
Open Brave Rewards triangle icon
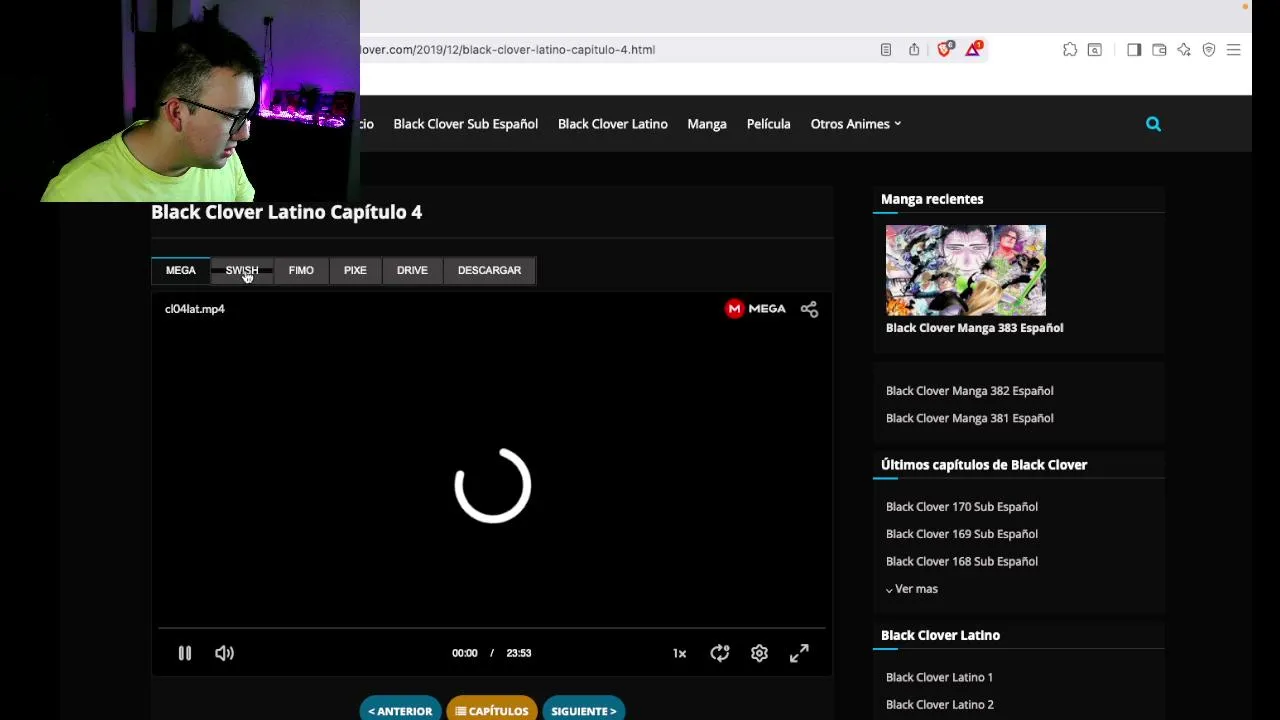(x=973, y=49)
